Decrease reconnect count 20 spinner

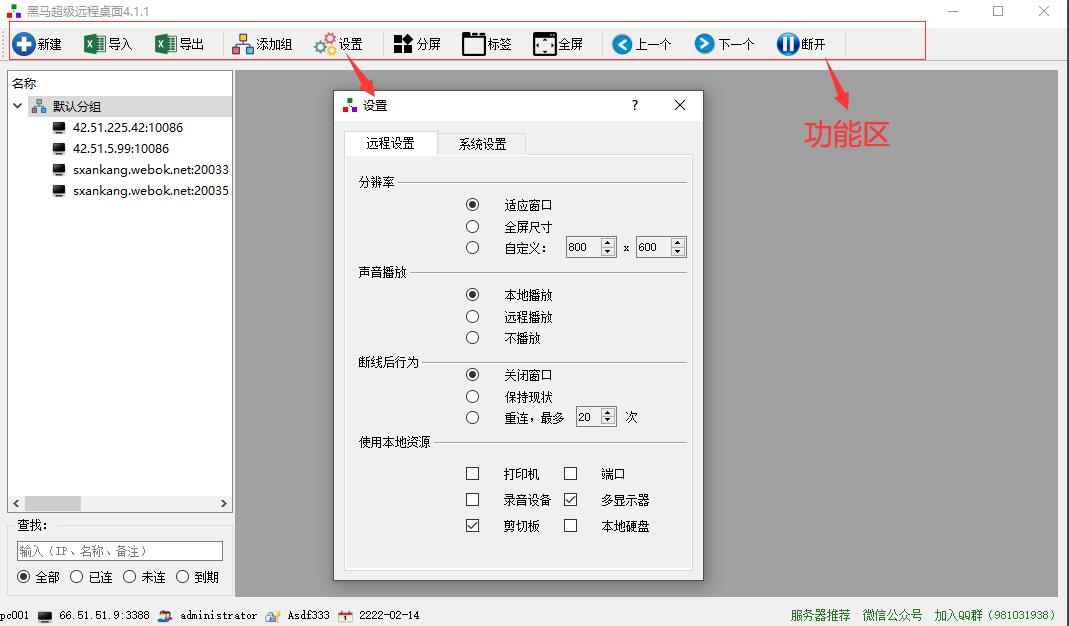tap(608, 421)
